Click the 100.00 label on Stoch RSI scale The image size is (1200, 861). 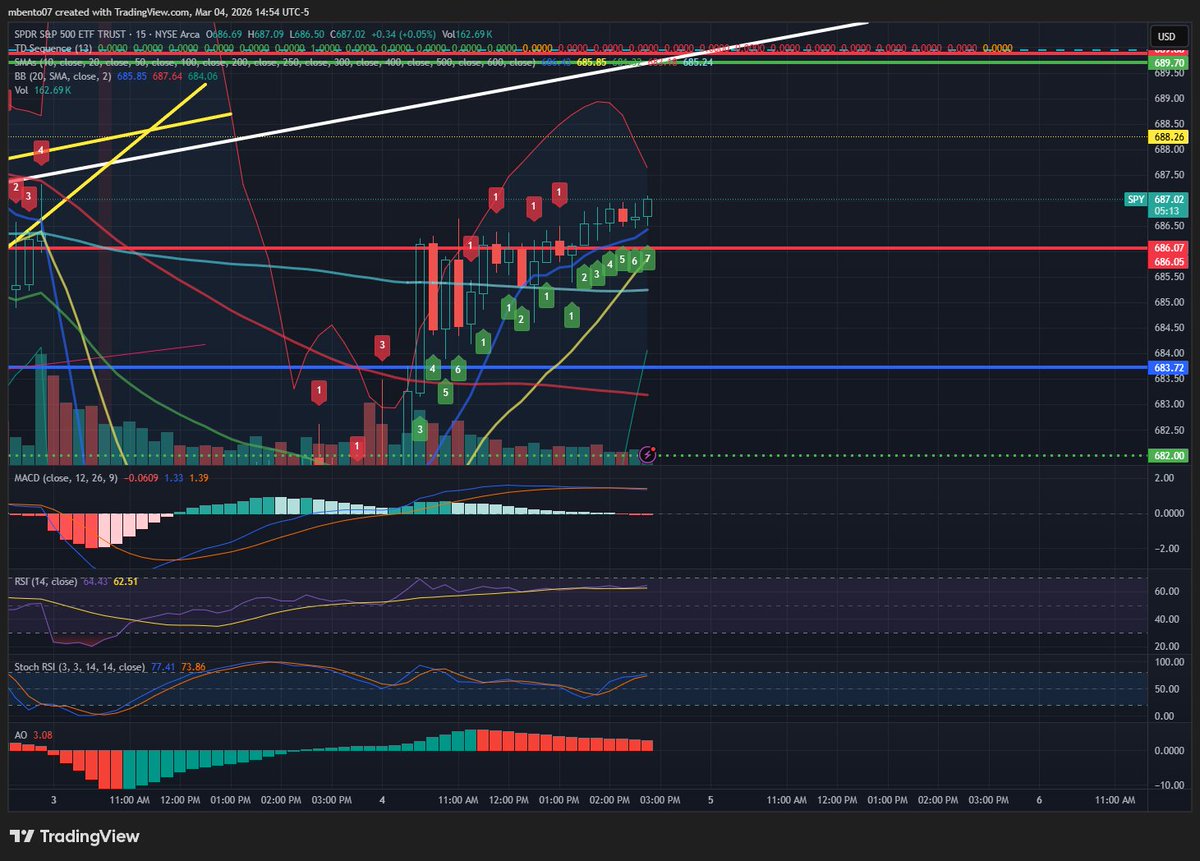(1170, 662)
